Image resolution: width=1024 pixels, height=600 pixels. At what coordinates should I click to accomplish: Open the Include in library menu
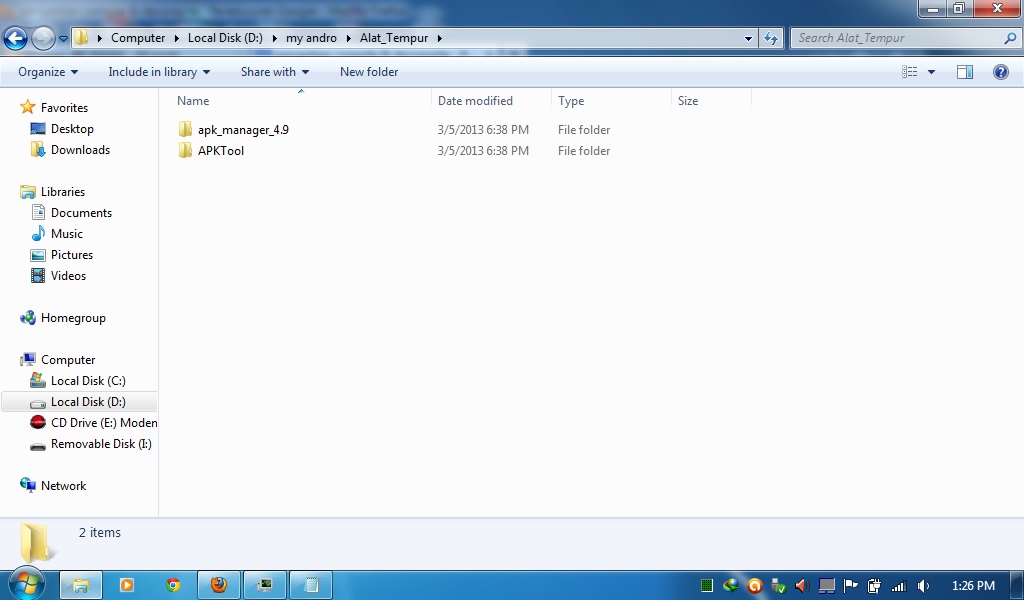159,71
